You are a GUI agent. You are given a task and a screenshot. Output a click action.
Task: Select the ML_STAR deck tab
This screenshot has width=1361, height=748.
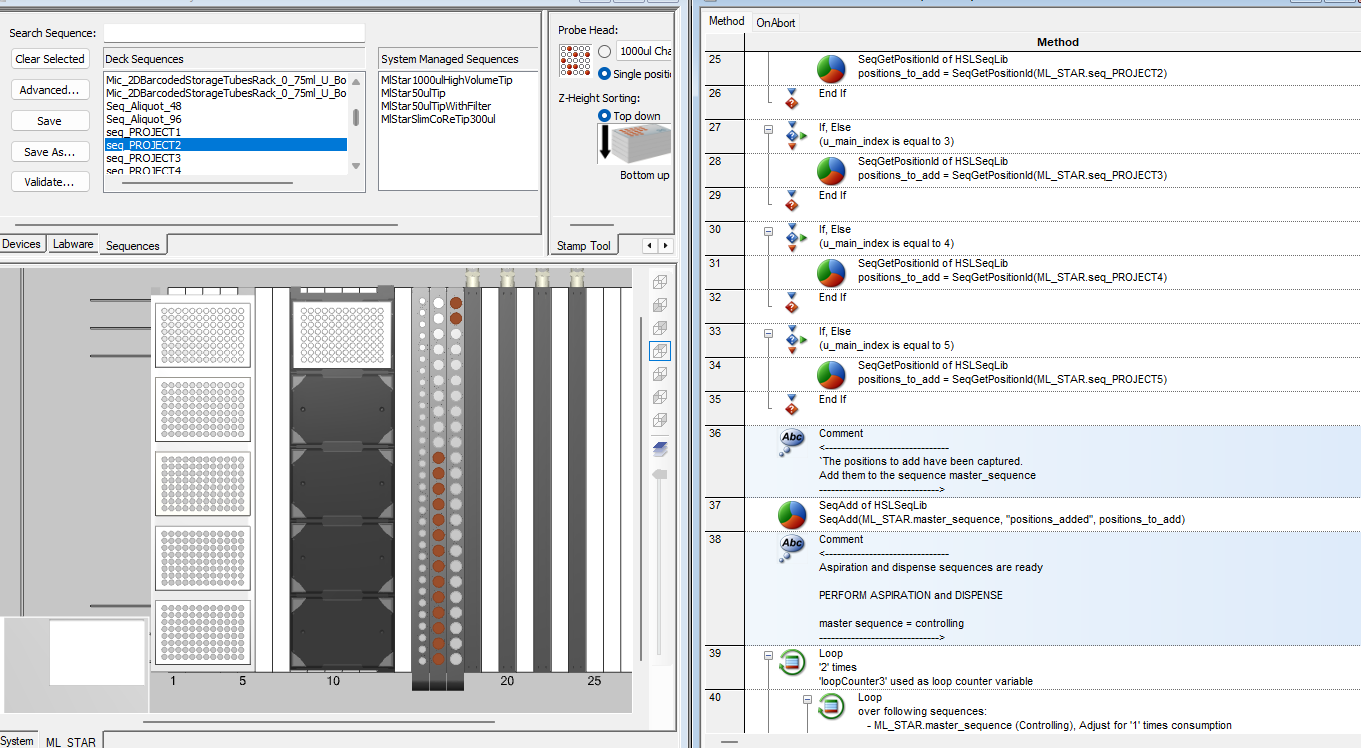[x=71, y=742]
